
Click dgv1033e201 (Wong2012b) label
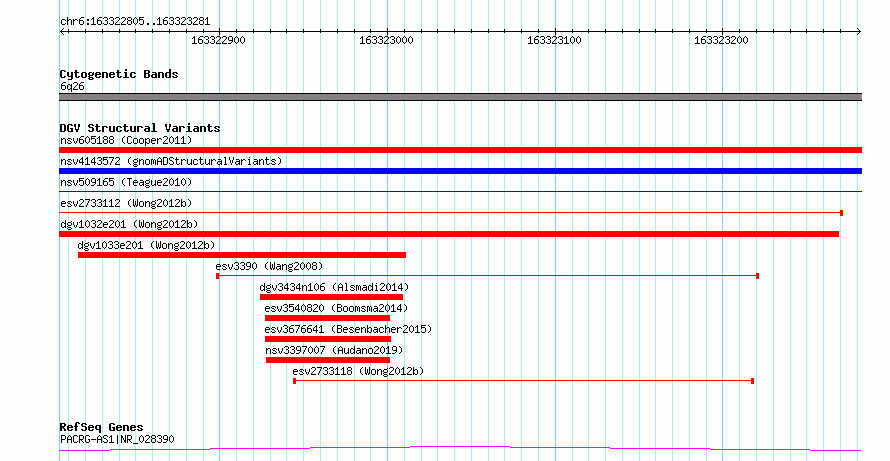pyautogui.click(x=146, y=245)
